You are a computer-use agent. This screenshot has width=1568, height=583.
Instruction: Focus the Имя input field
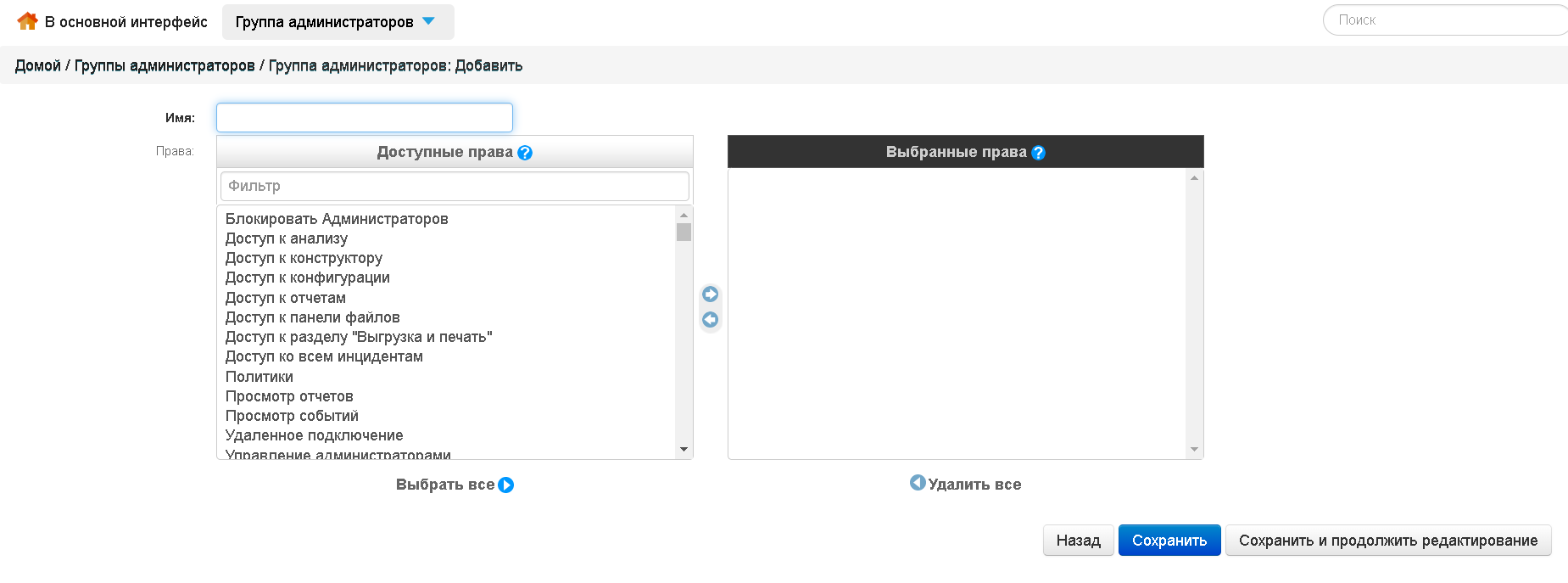(365, 118)
